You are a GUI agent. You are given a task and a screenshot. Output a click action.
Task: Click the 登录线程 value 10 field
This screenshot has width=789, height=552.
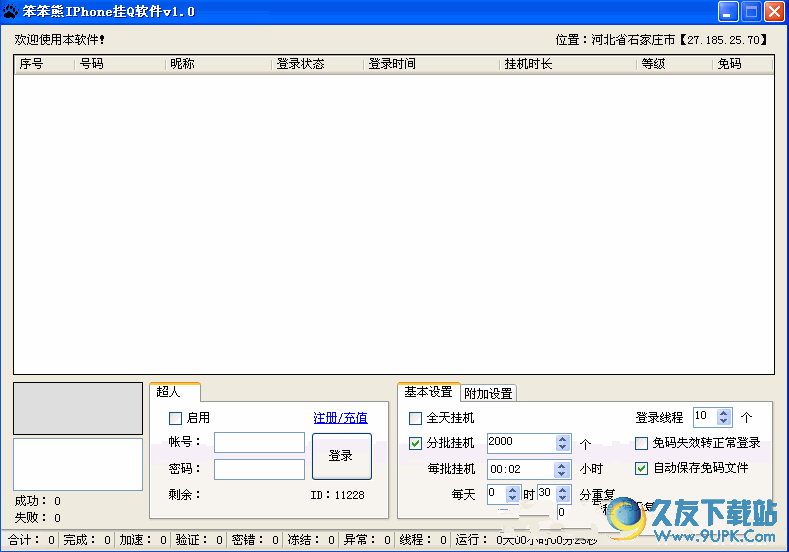click(x=705, y=417)
